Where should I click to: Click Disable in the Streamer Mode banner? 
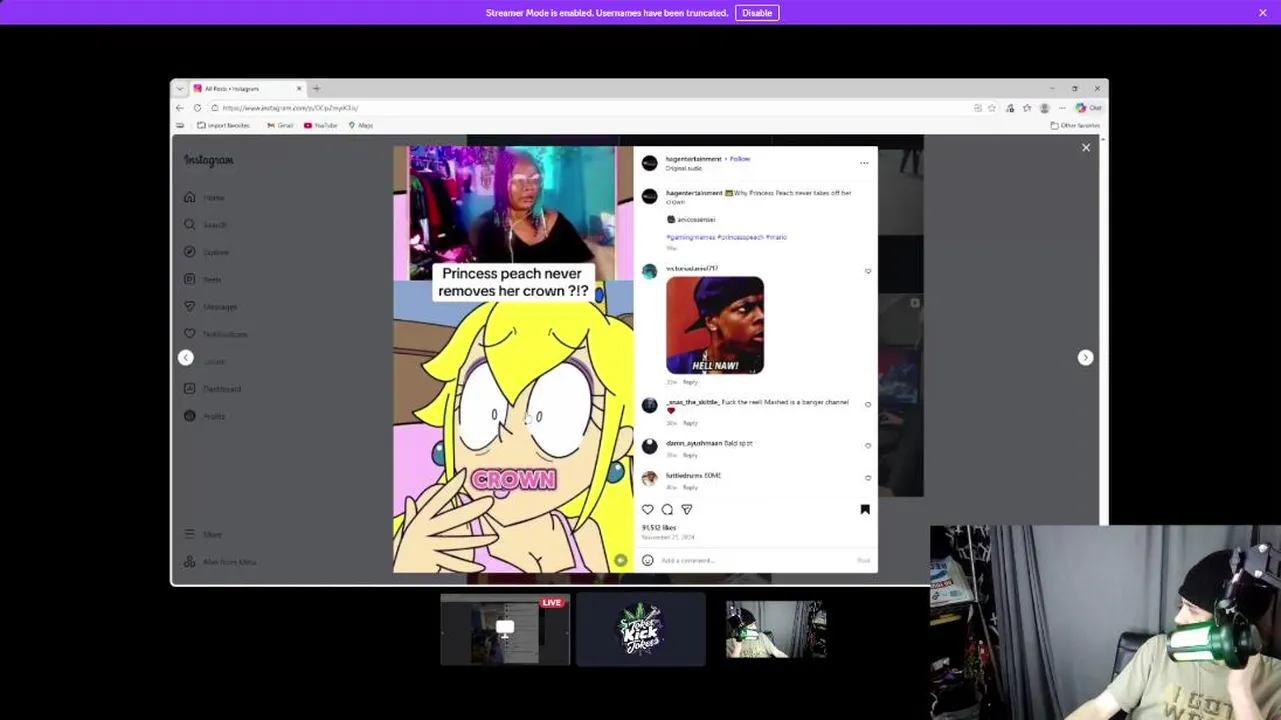click(x=757, y=13)
